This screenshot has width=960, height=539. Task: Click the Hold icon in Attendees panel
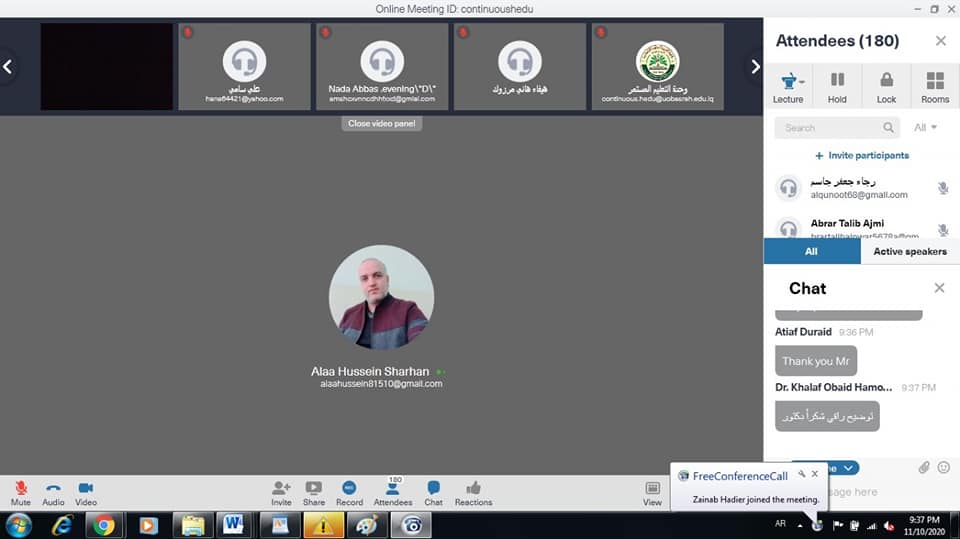coord(837,86)
